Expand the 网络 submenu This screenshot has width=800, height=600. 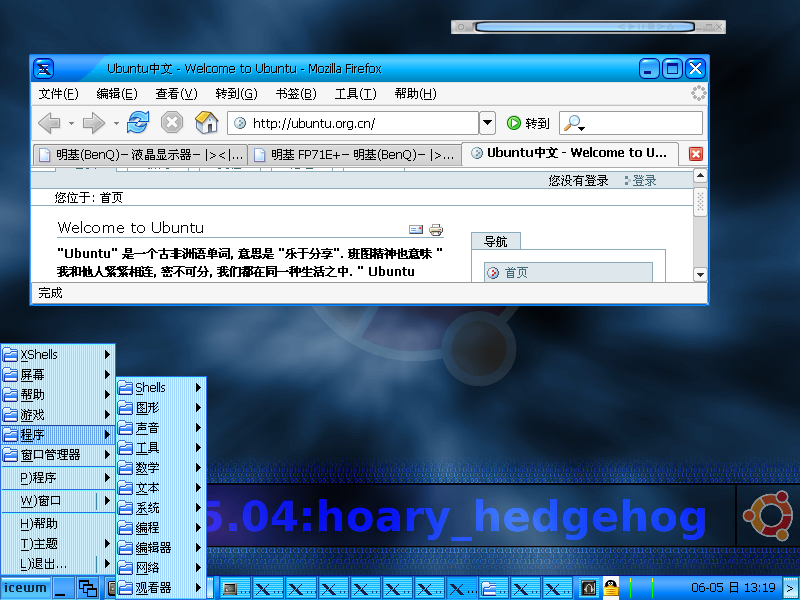[161, 567]
